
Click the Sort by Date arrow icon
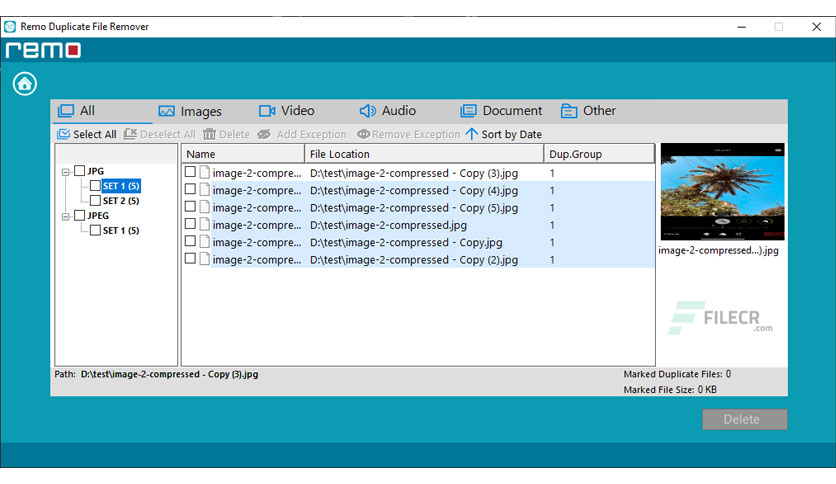click(472, 134)
